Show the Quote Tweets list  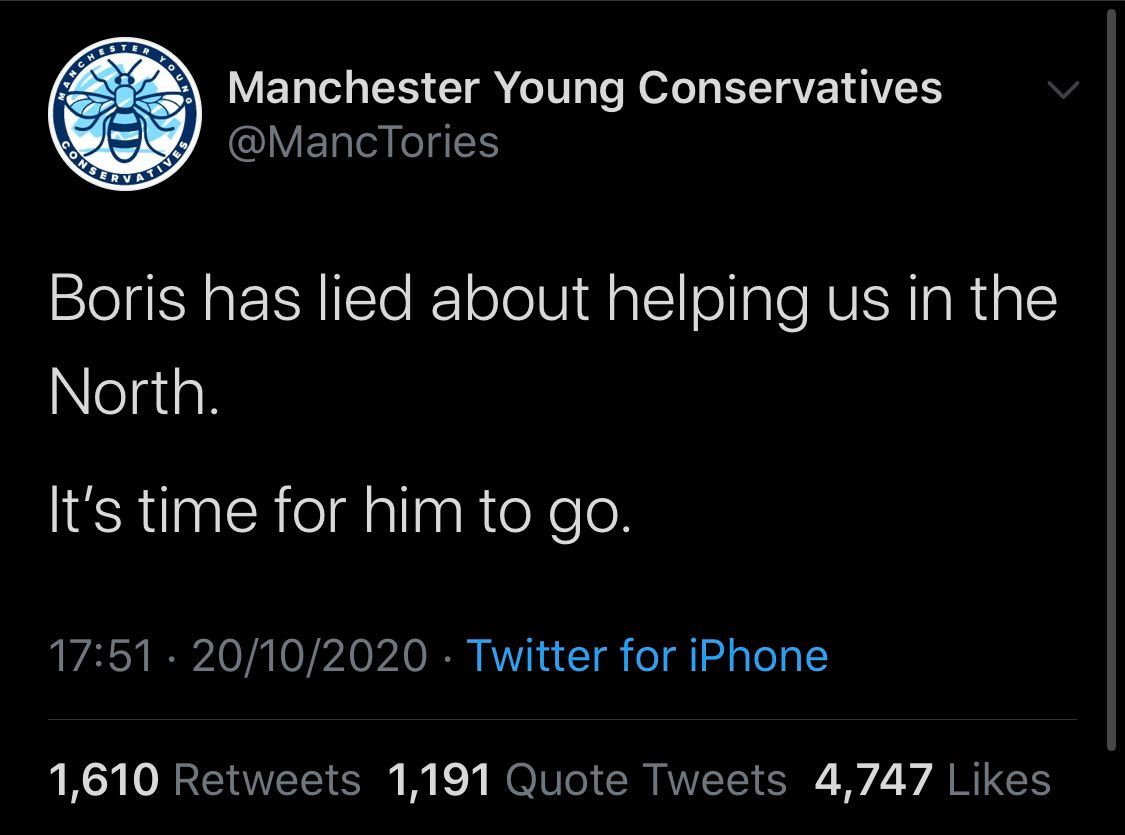pyautogui.click(x=647, y=780)
